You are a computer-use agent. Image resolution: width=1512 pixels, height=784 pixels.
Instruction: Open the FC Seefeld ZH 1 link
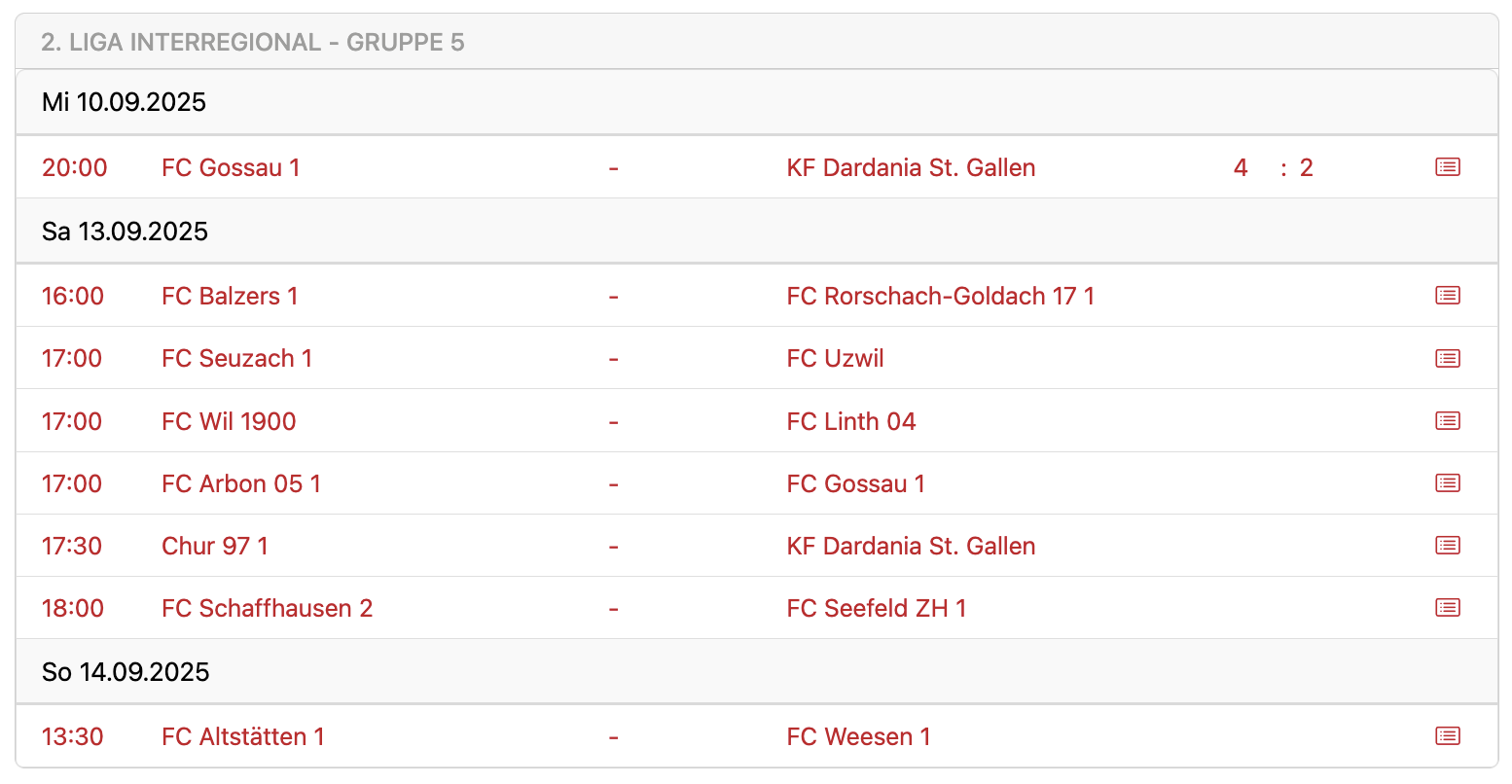(x=876, y=608)
